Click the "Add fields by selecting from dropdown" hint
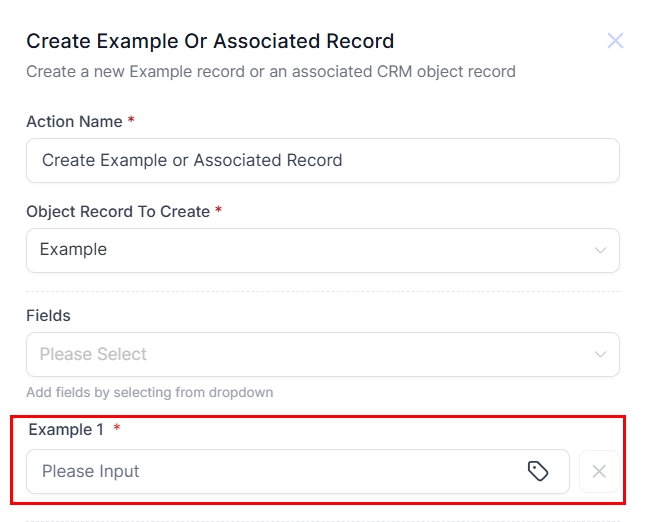Viewport: 647px width, 522px height. [x=149, y=392]
